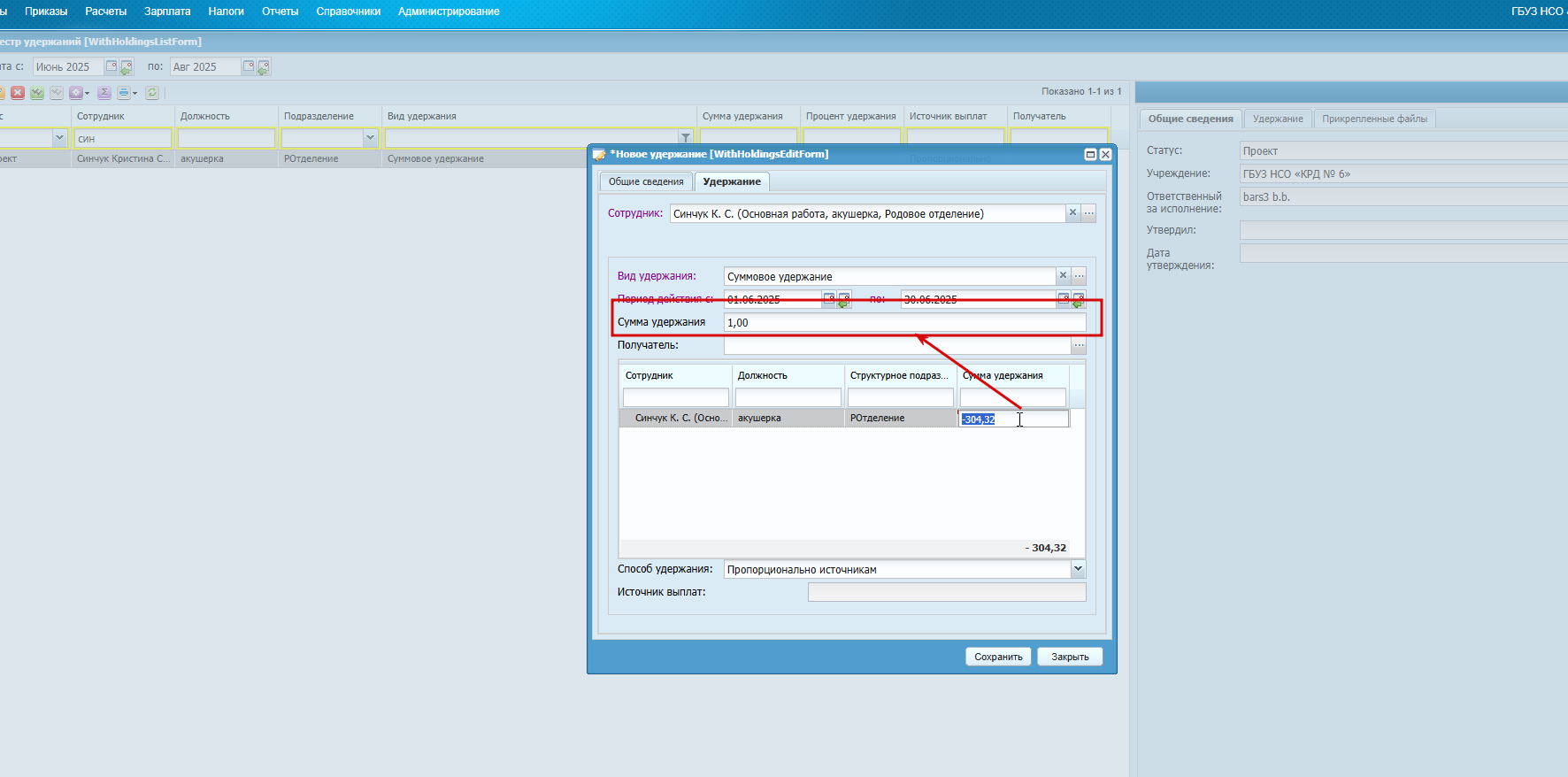Click the 'Должность' column filter field in list

pyautogui.click(x=227, y=138)
